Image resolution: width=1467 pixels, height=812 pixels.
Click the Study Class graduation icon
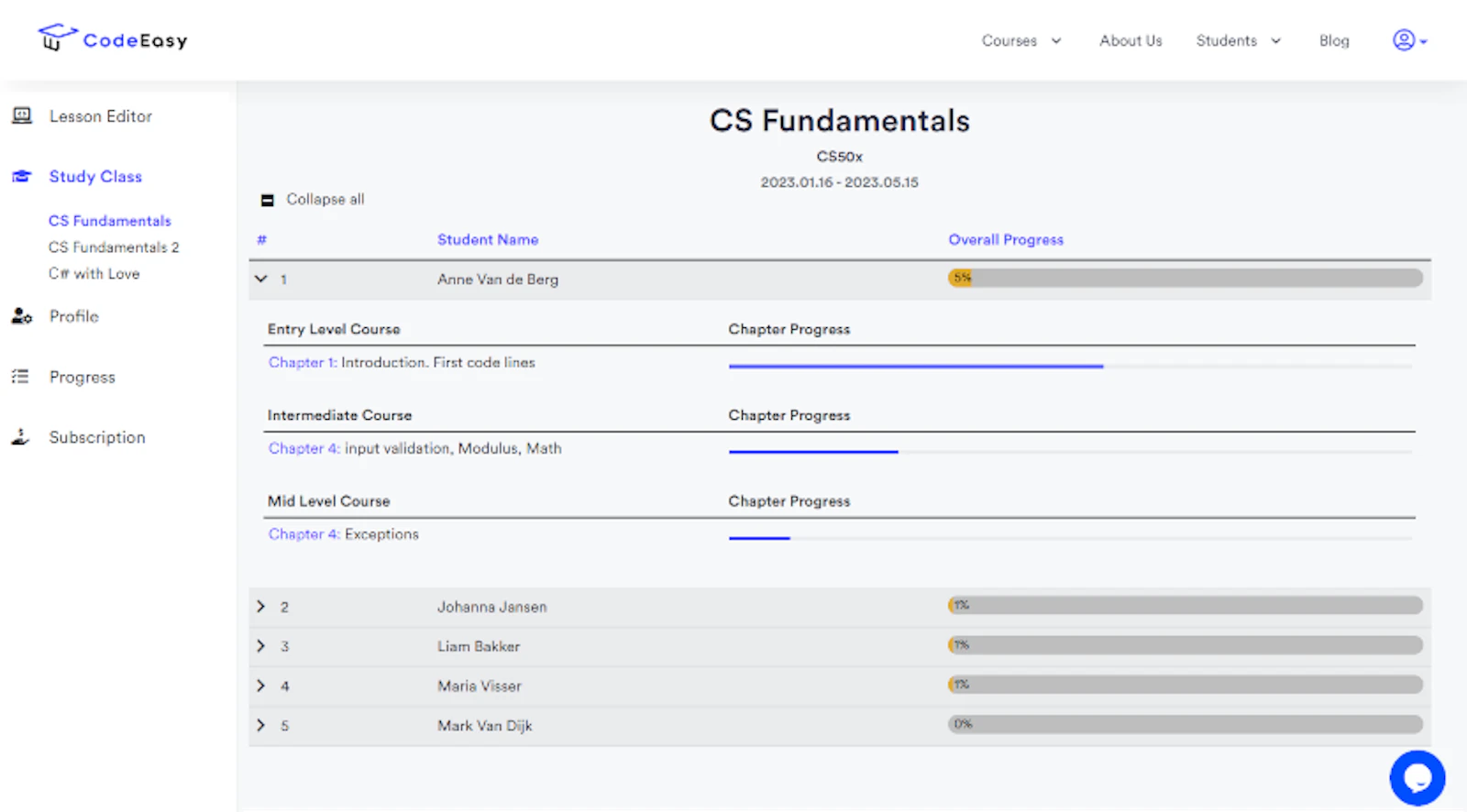point(22,176)
